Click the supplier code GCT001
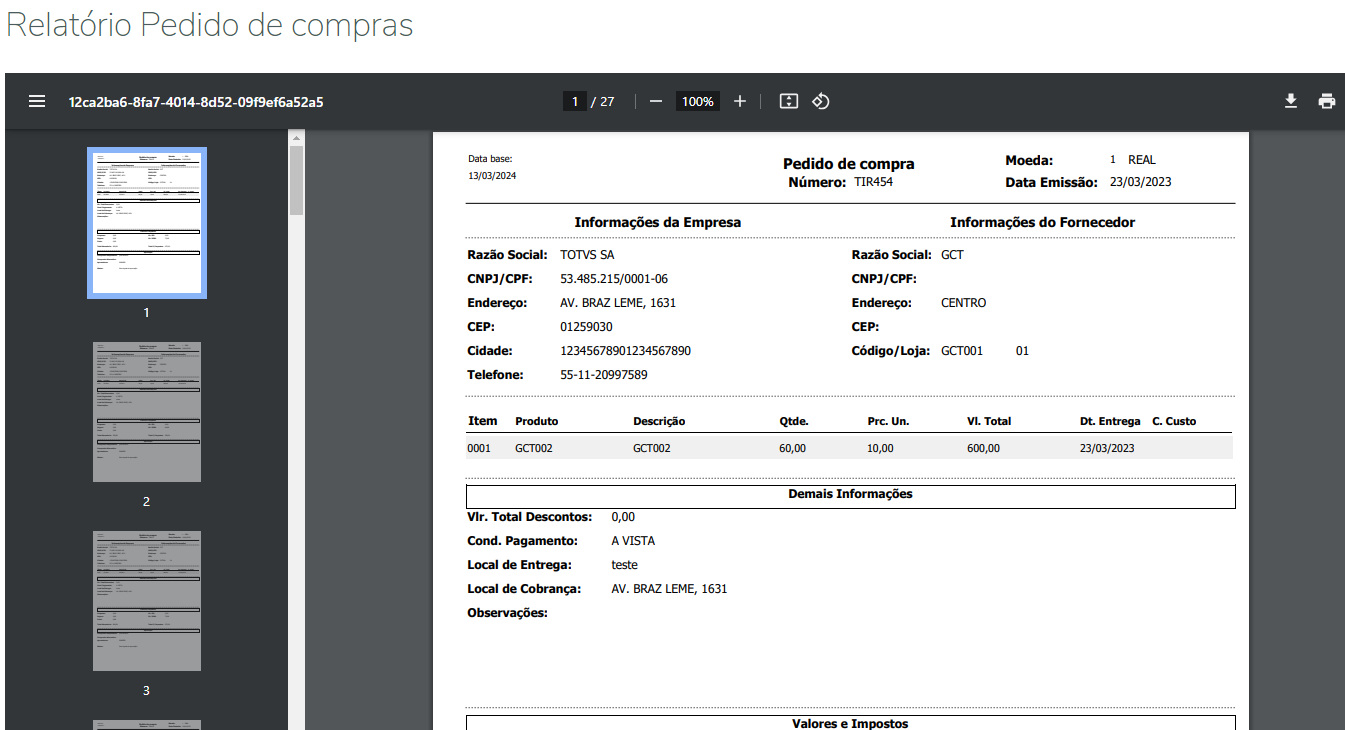 coord(962,351)
